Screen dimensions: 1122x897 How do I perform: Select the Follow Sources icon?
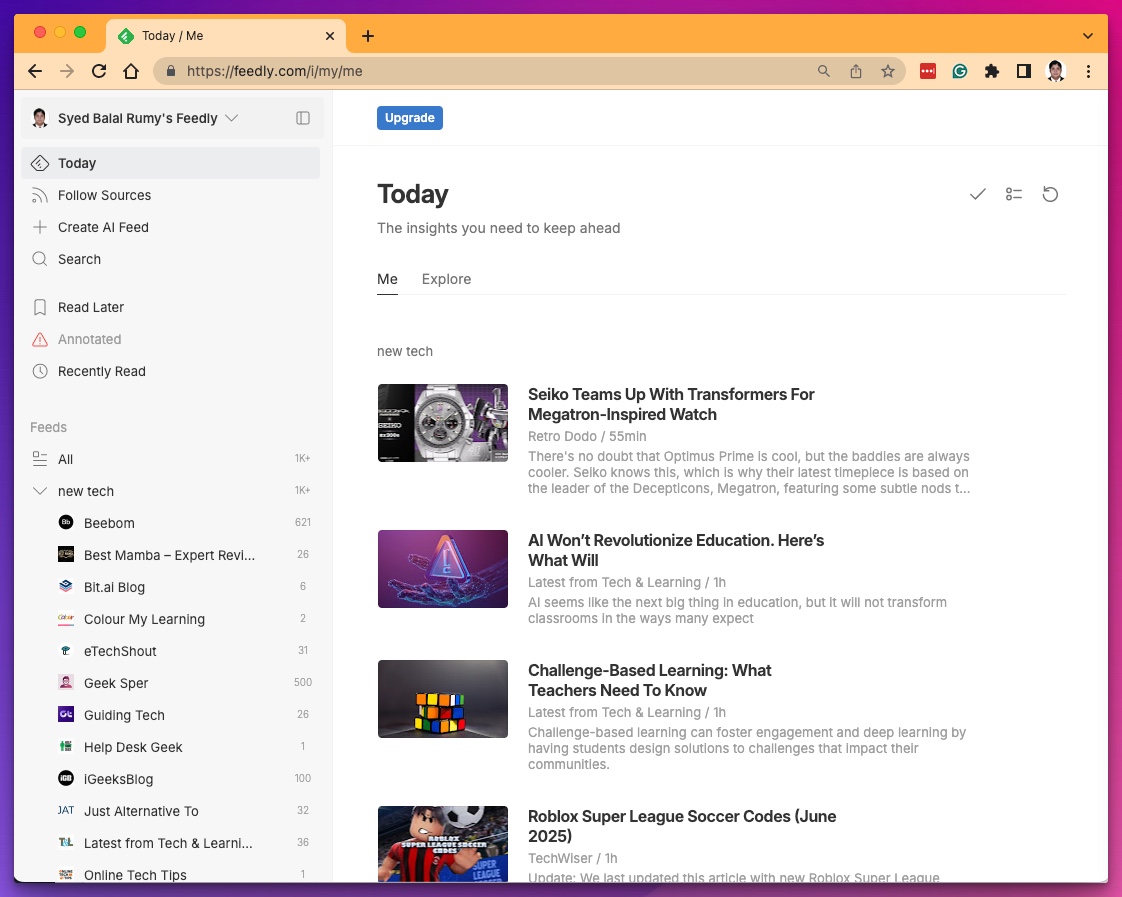(38, 195)
